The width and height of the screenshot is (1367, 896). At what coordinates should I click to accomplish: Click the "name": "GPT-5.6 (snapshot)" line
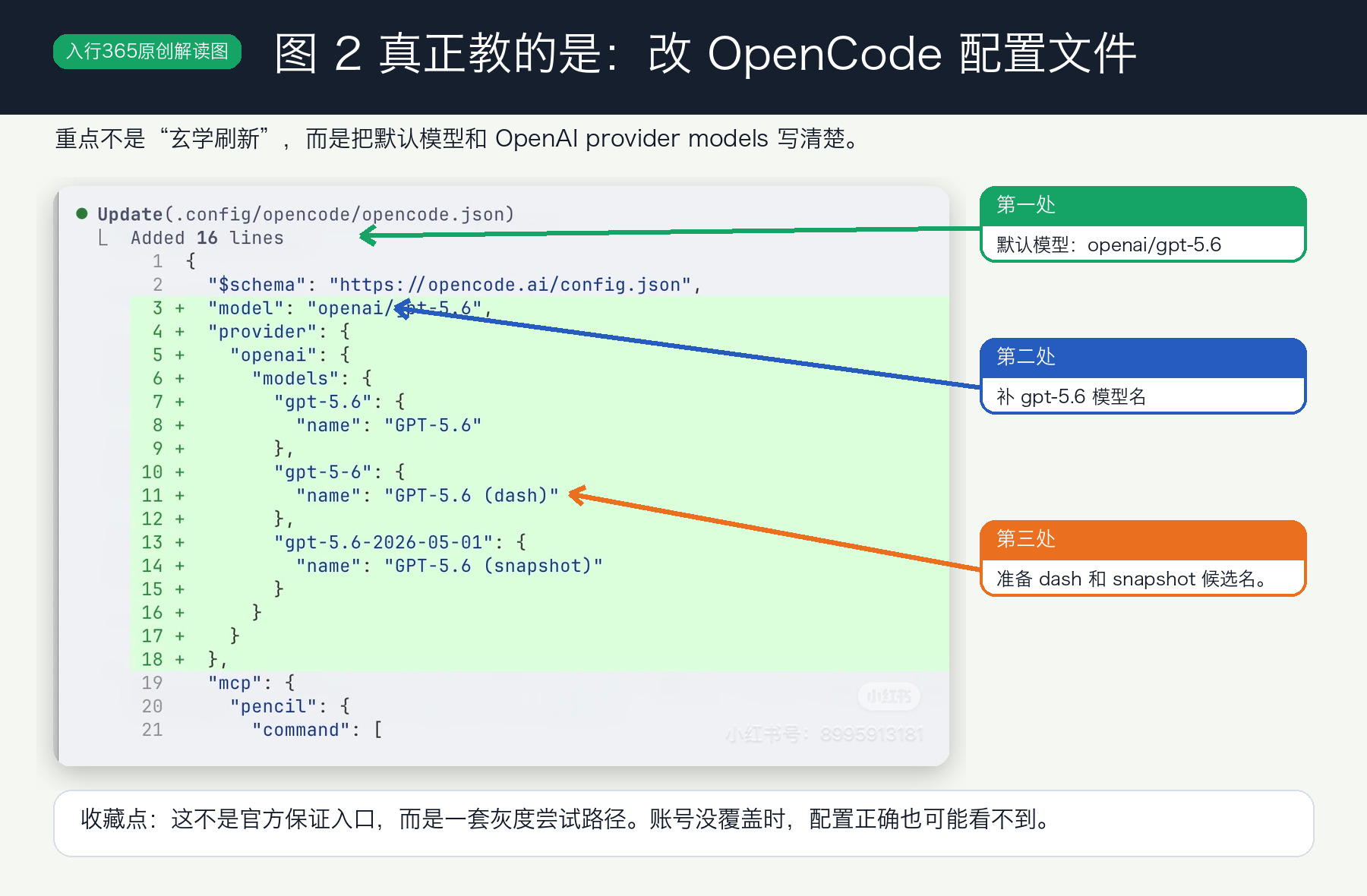coord(450,566)
